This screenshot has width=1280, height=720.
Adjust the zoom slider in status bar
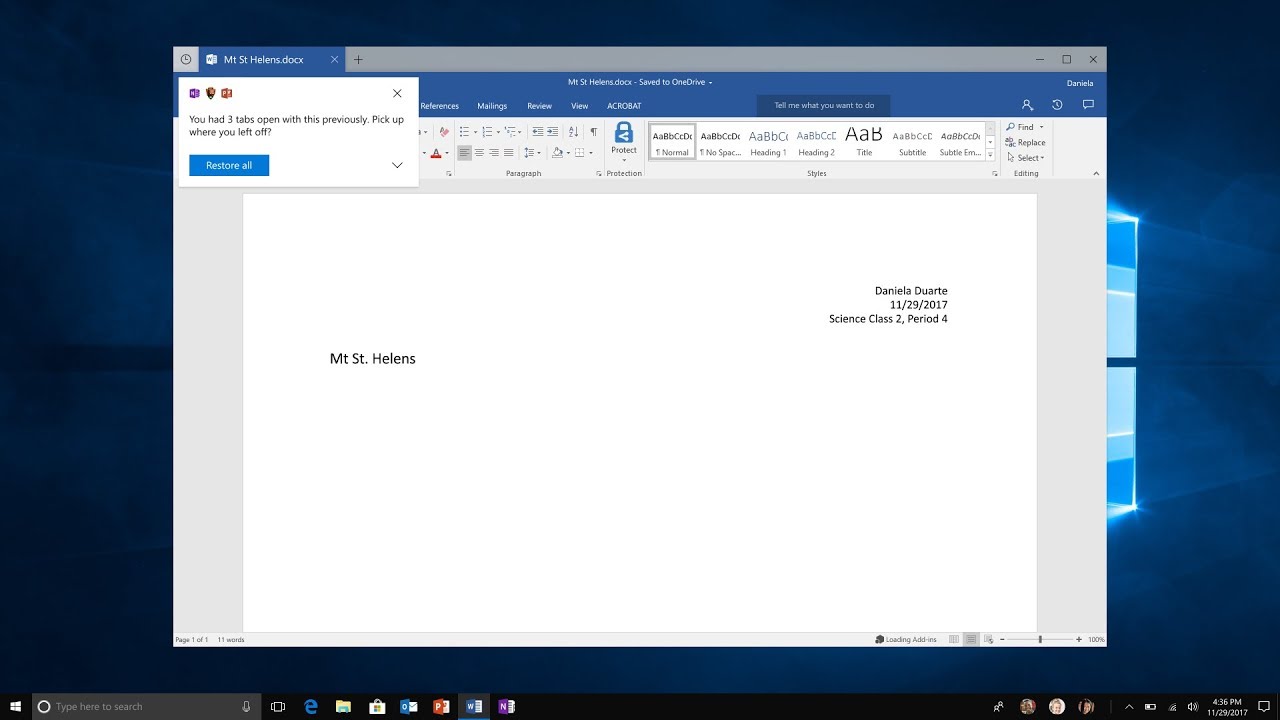(1040, 639)
